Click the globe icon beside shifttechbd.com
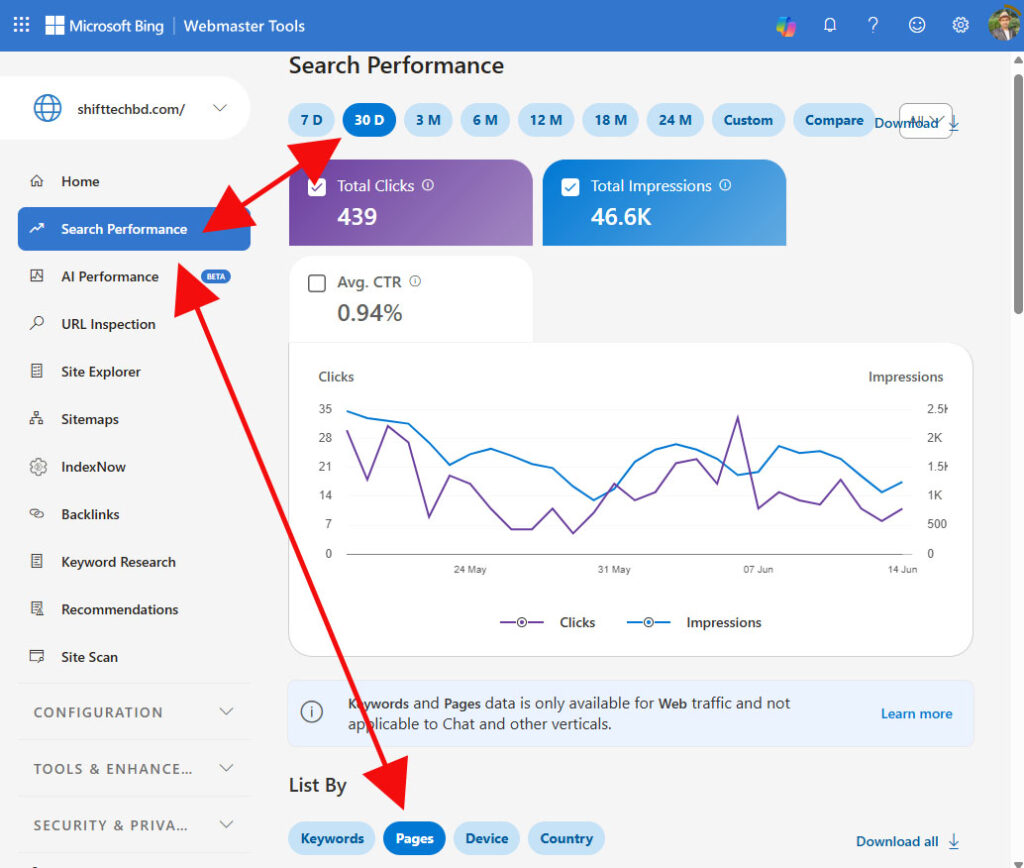This screenshot has height=868, width=1024. click(48, 108)
